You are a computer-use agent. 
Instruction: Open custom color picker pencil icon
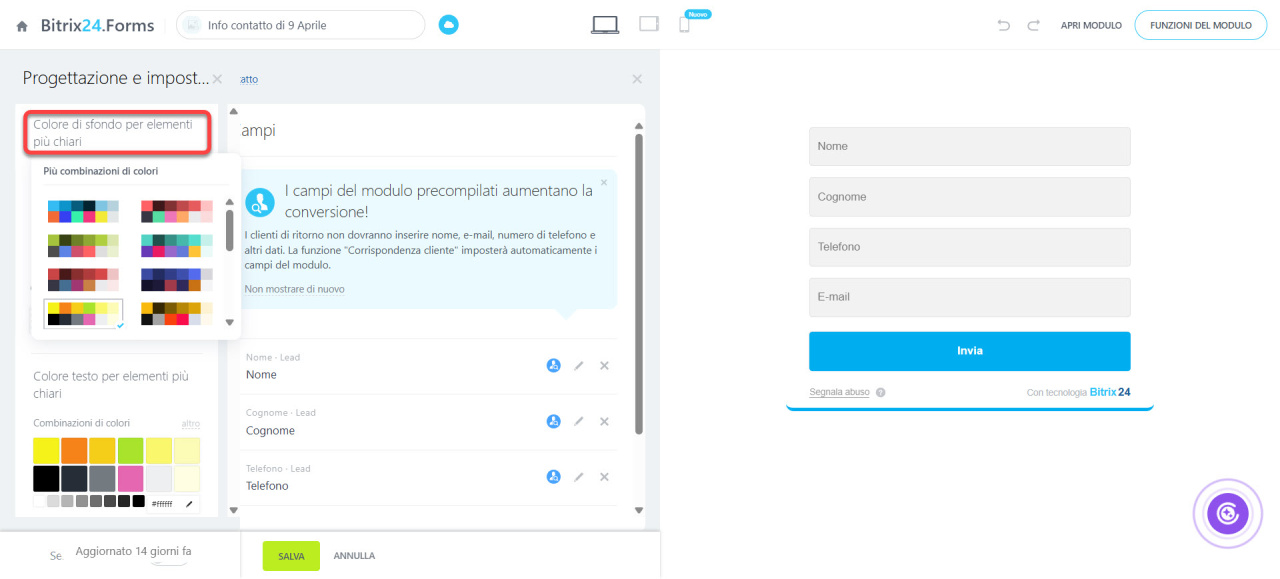[189, 503]
